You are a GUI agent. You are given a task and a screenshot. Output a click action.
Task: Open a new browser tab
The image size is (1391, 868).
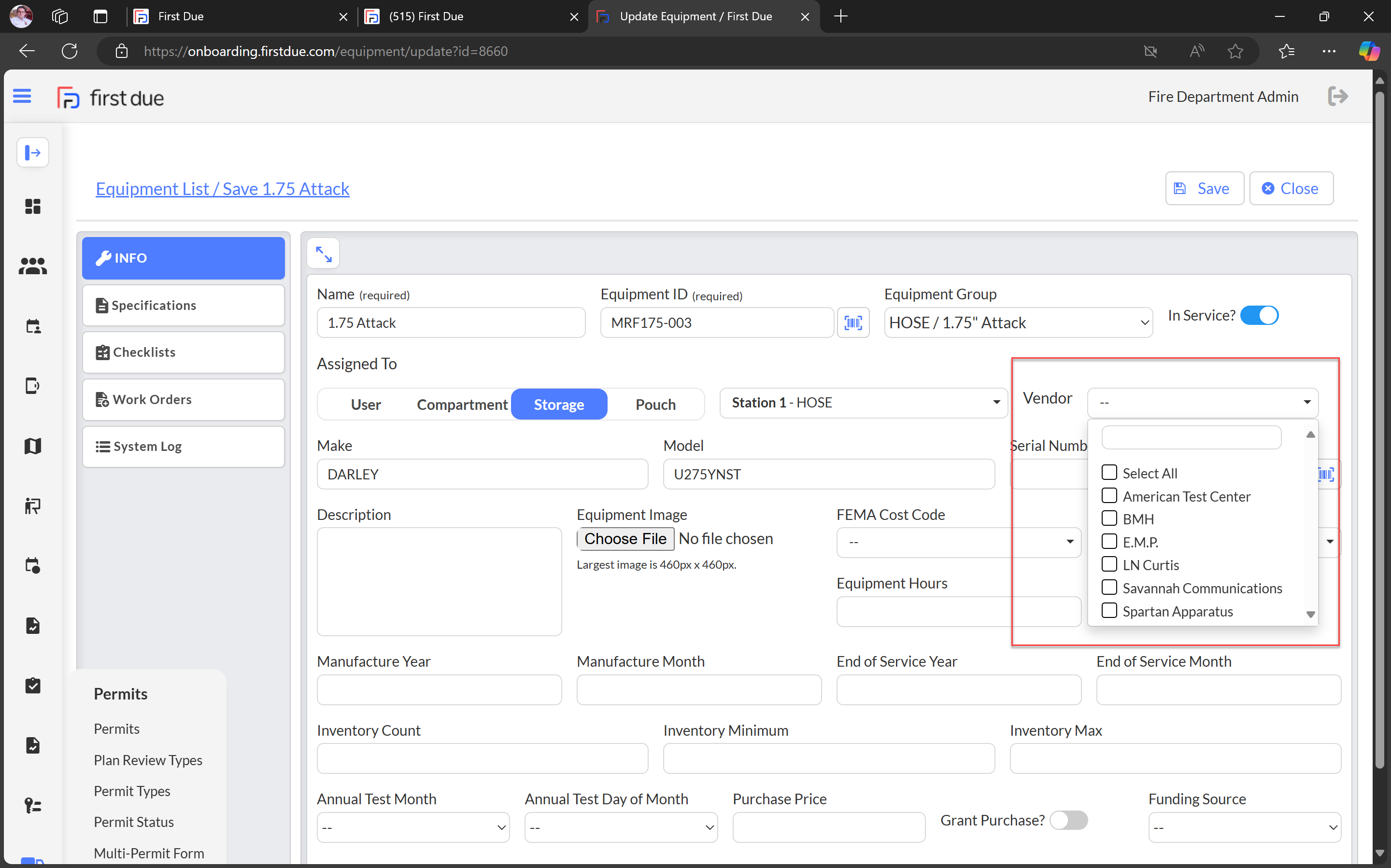(x=841, y=16)
